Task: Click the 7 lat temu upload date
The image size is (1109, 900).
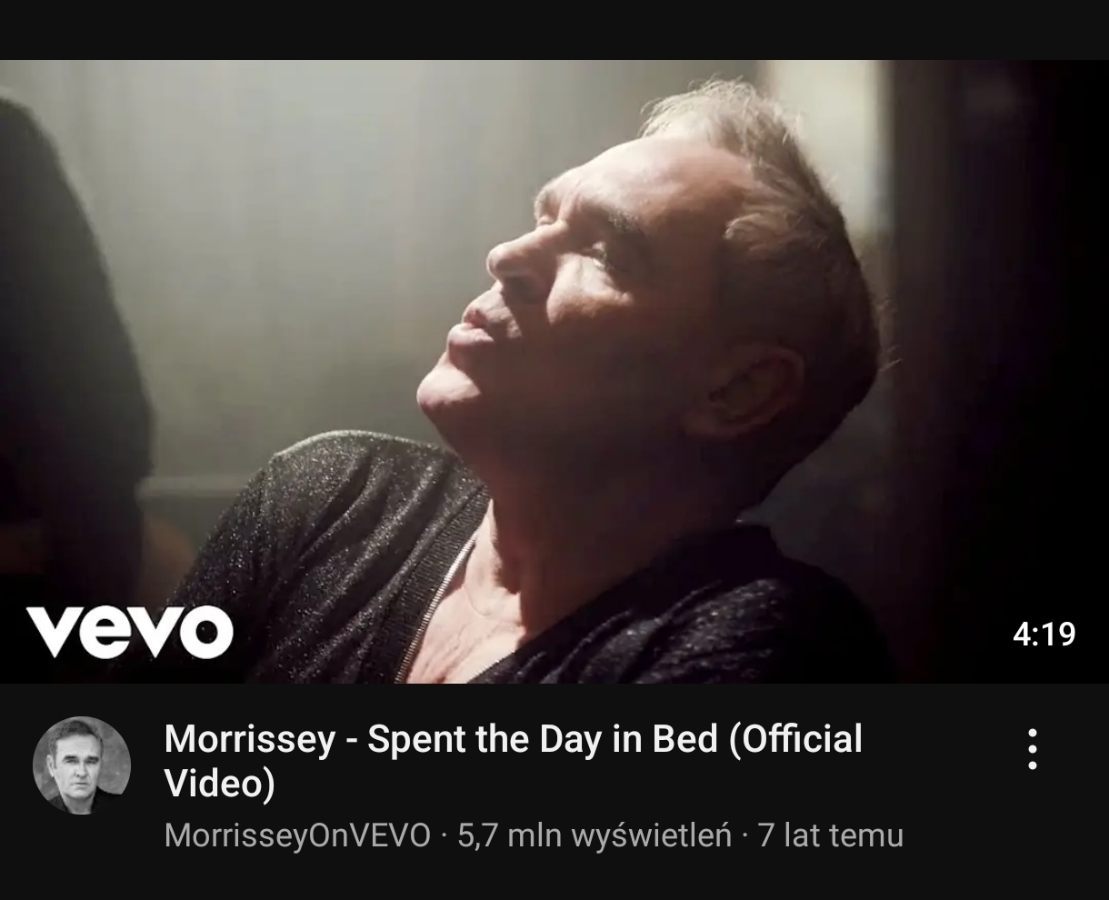Action: point(830,836)
